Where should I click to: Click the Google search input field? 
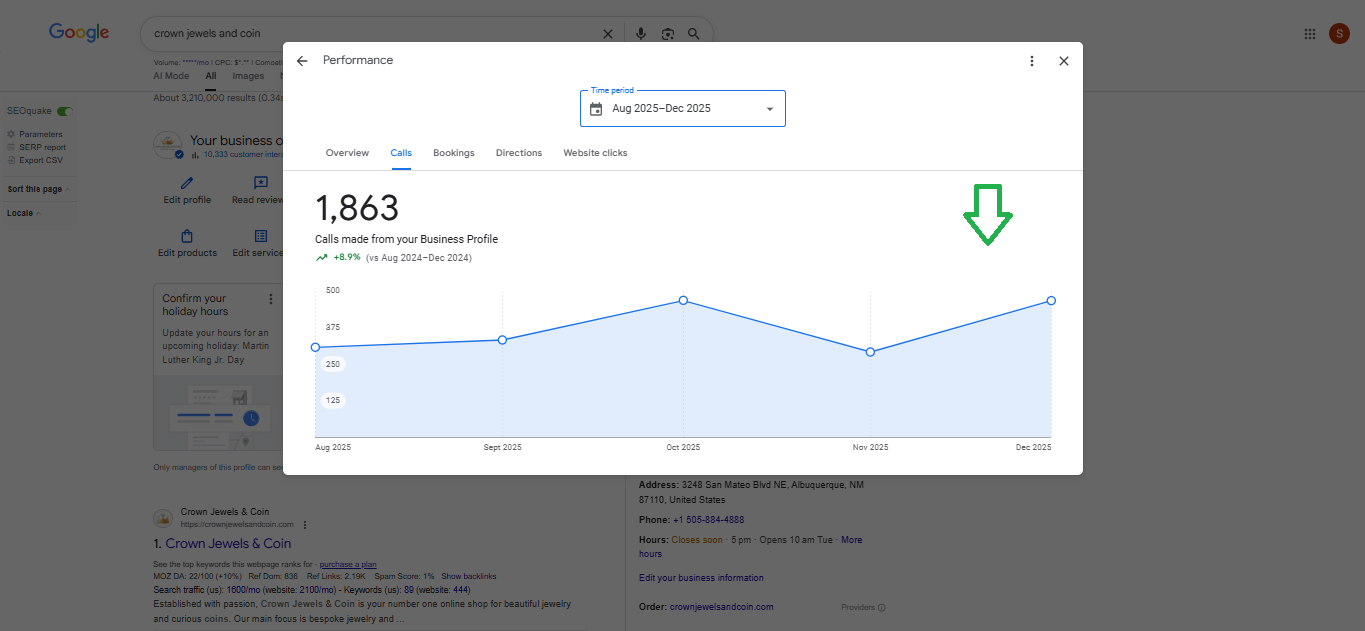(370, 34)
